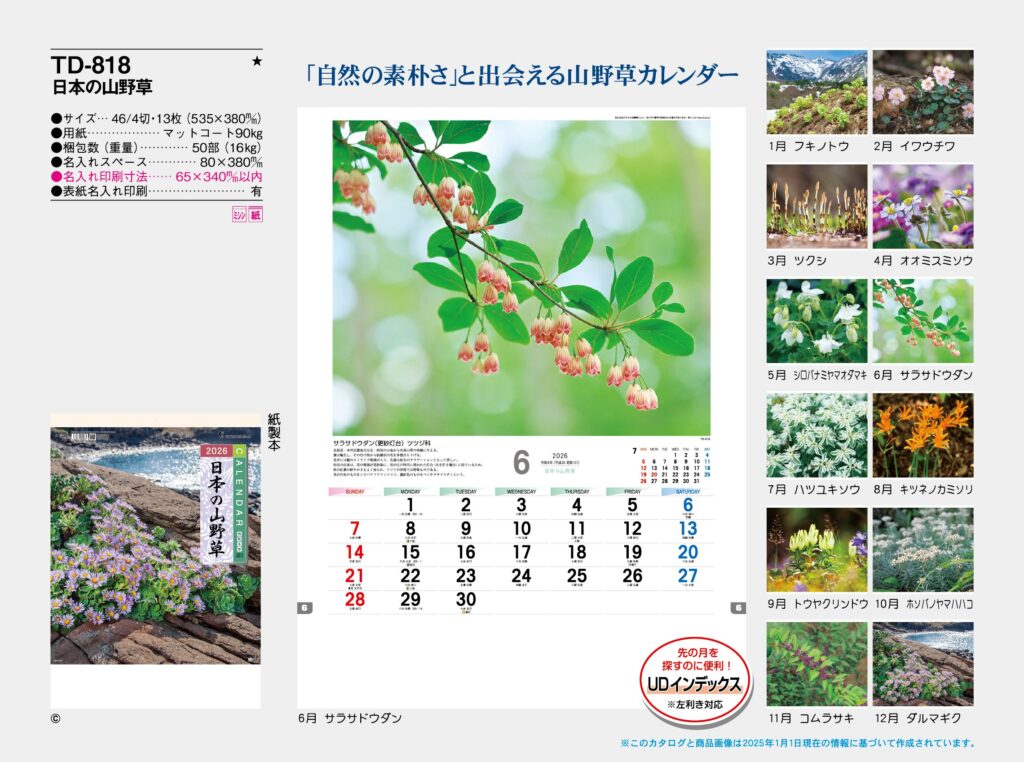1024x762 pixels.
Task: Click the pink ミシン badge icon
Action: point(238,214)
